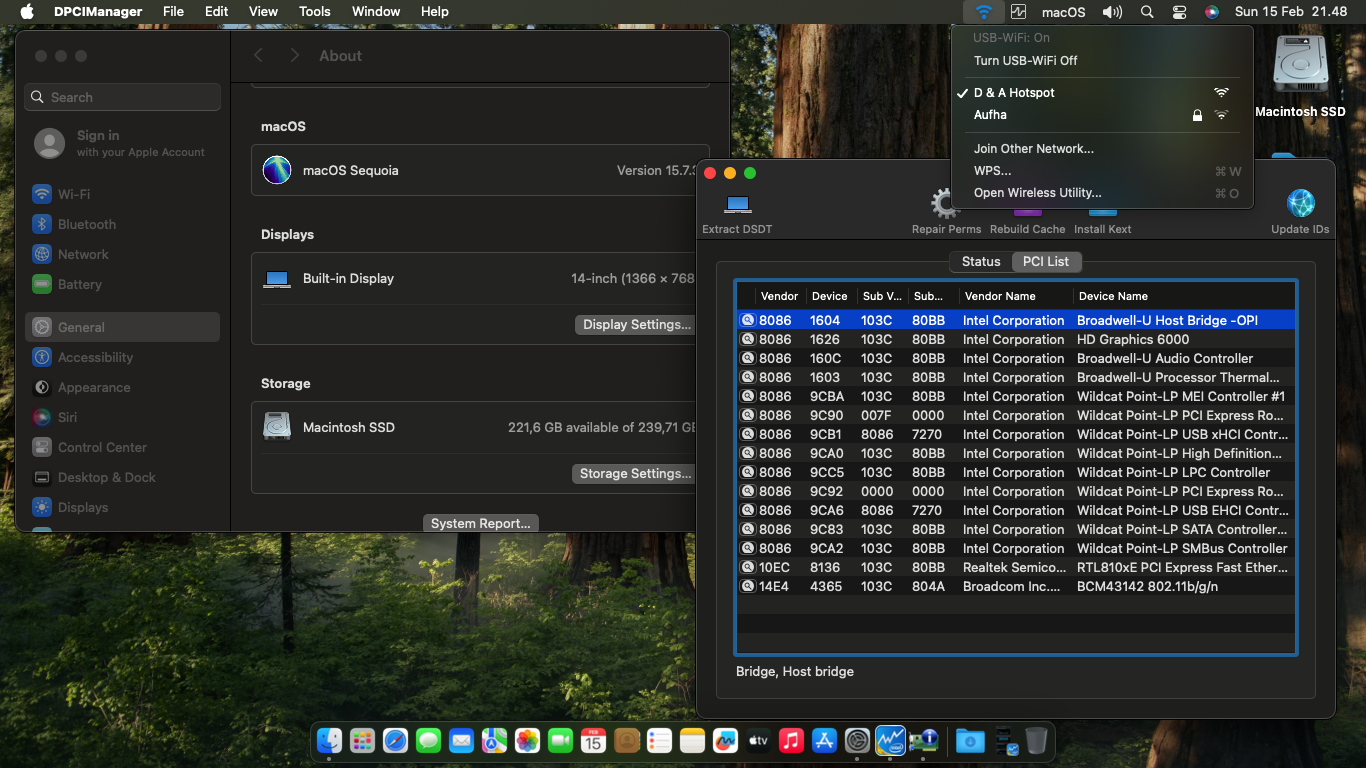Click the Repair Perms gear icon
Image resolution: width=1366 pixels, height=768 pixels.
[x=945, y=204]
